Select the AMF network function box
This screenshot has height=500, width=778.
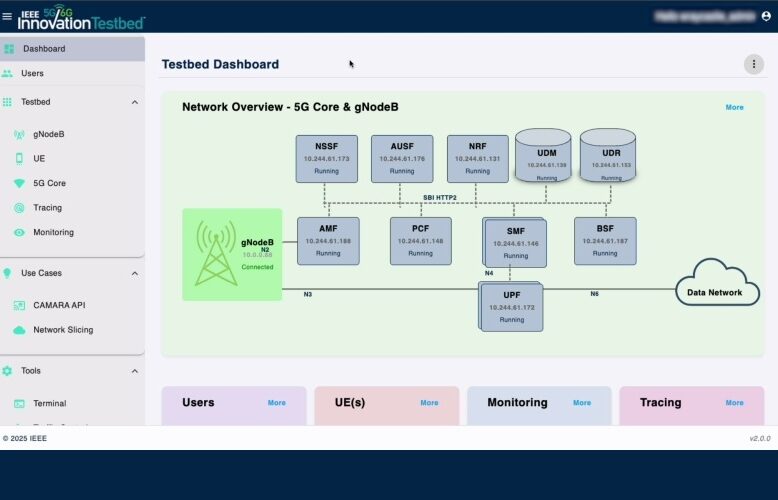pos(328,241)
